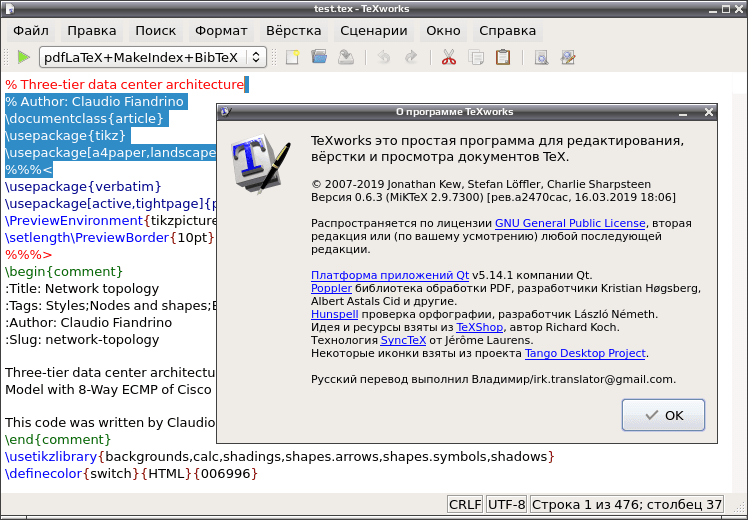The height and width of the screenshot is (520, 748).
Task: Click the \begin{comment} line
Action: pos(64,271)
